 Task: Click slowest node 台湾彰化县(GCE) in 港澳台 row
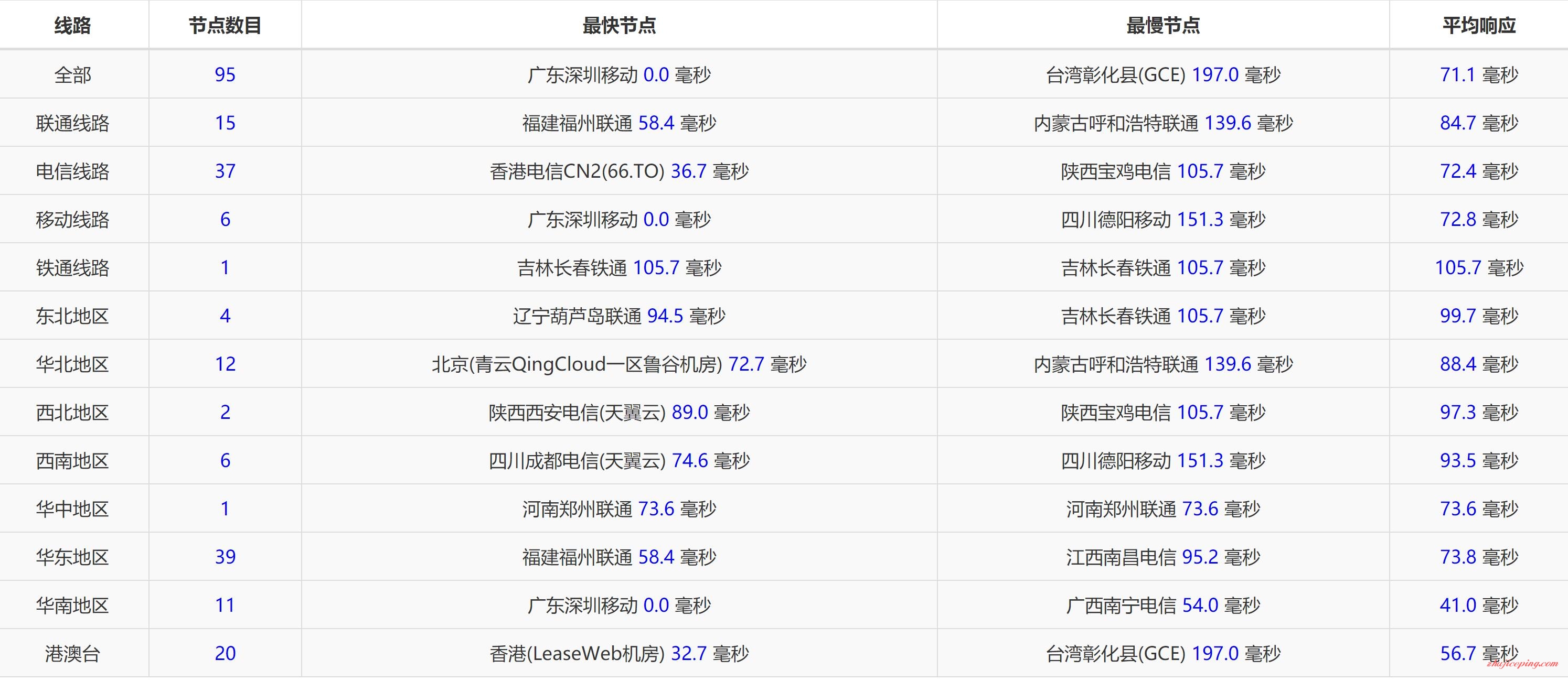point(1116,654)
